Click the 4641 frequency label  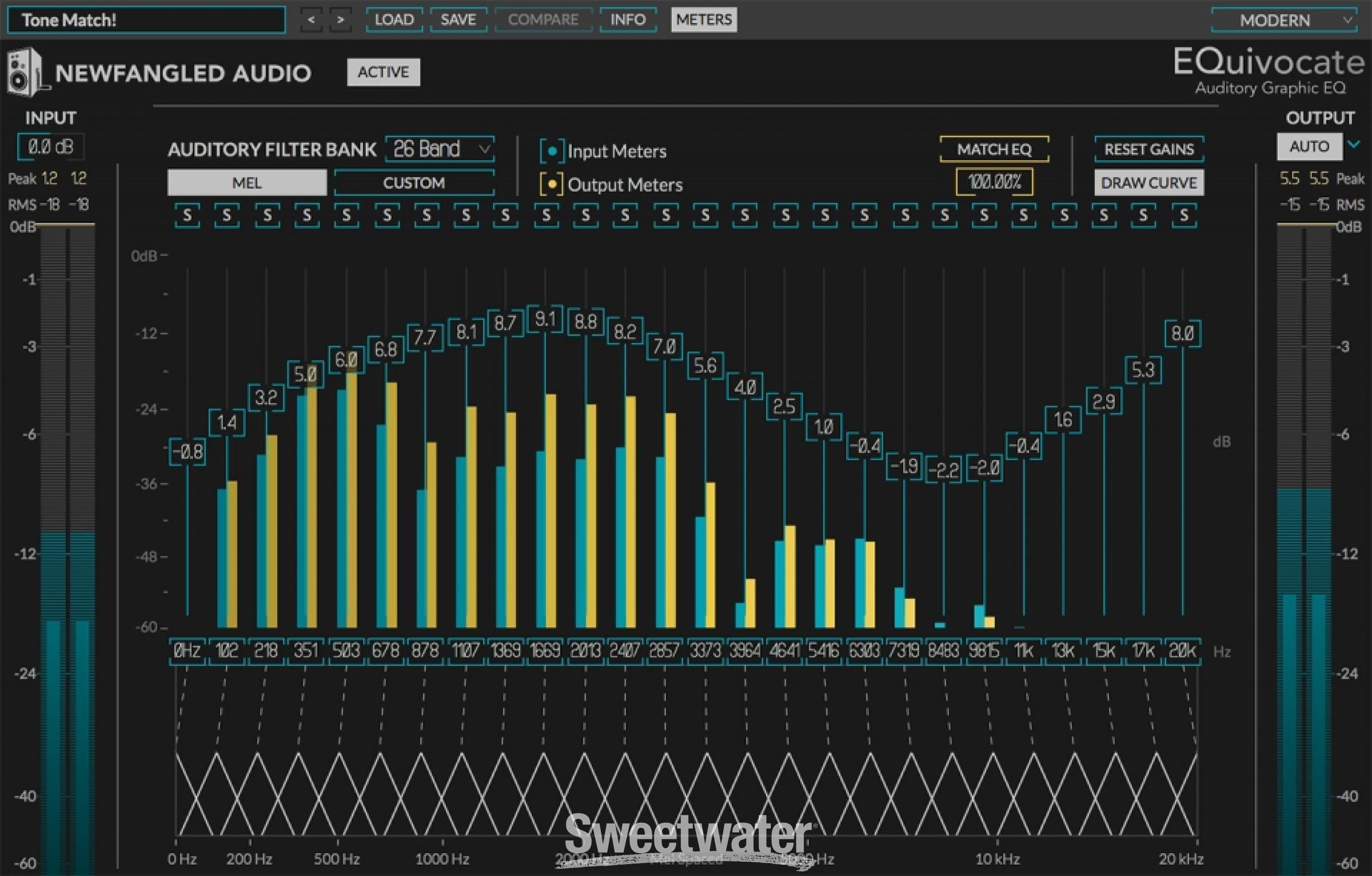[785, 651]
